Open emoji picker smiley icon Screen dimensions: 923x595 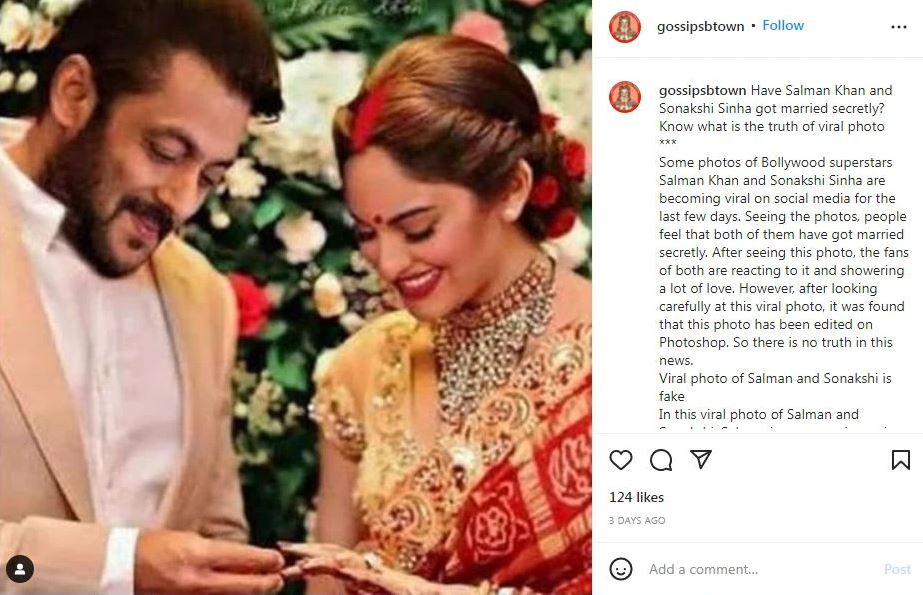pos(621,569)
